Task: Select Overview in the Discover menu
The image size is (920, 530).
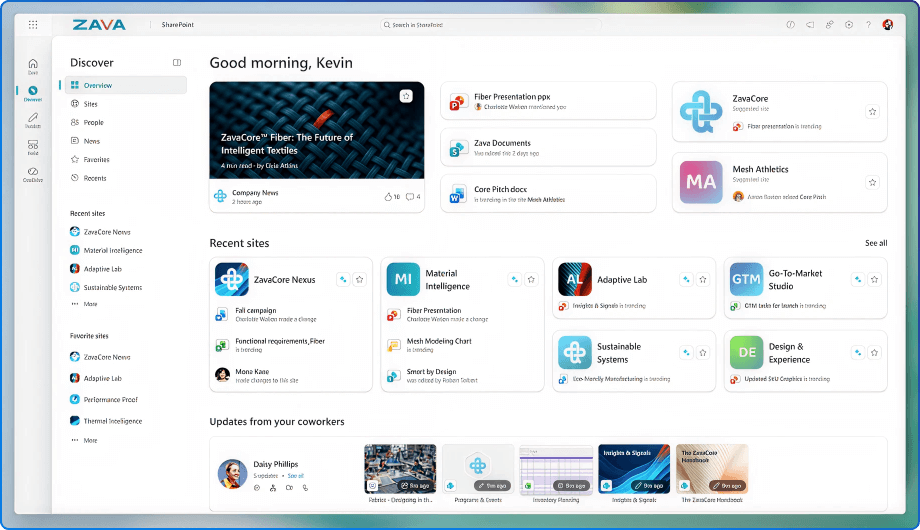Action: pyautogui.click(x=126, y=85)
